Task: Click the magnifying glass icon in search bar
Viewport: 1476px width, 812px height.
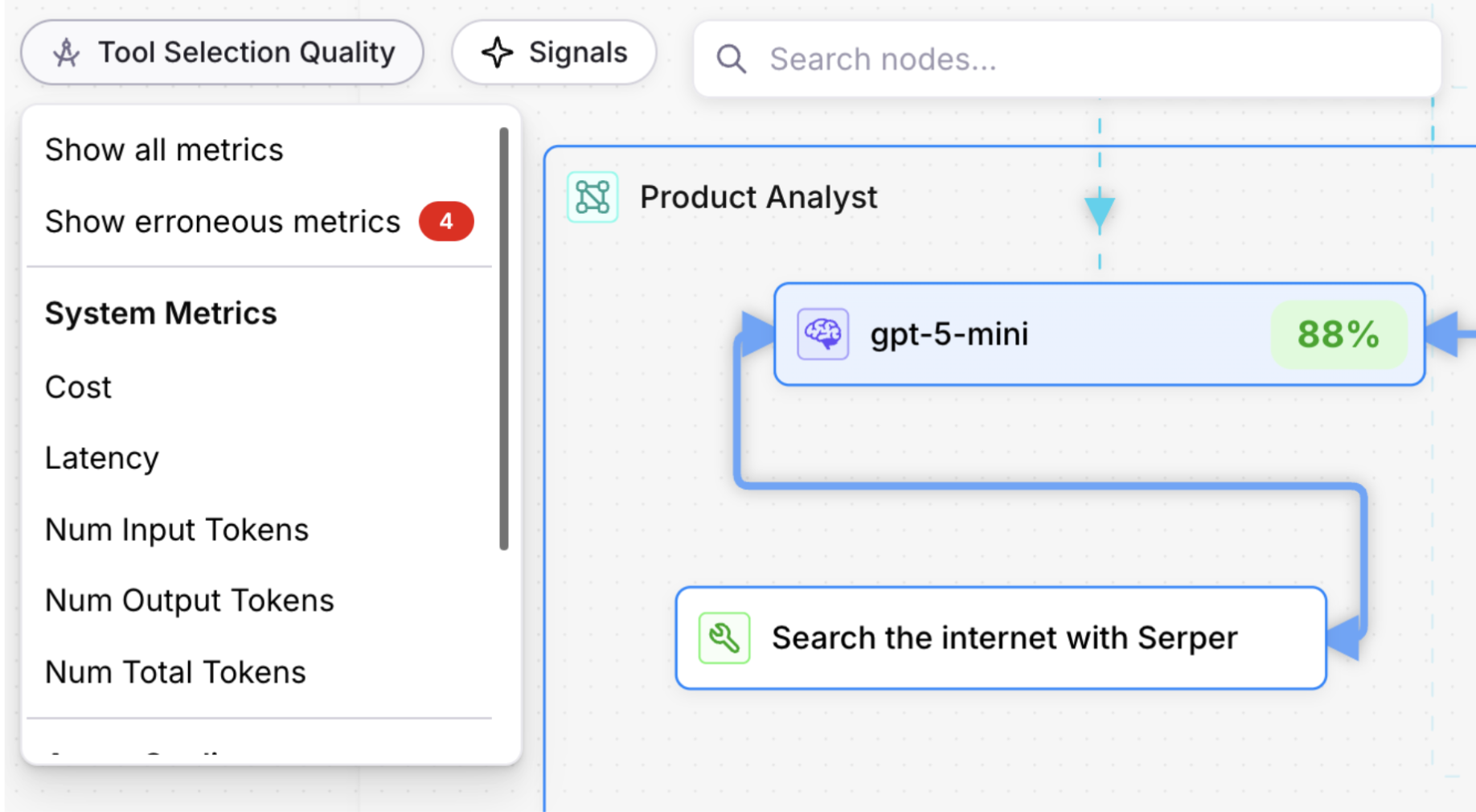Action: 730,58
